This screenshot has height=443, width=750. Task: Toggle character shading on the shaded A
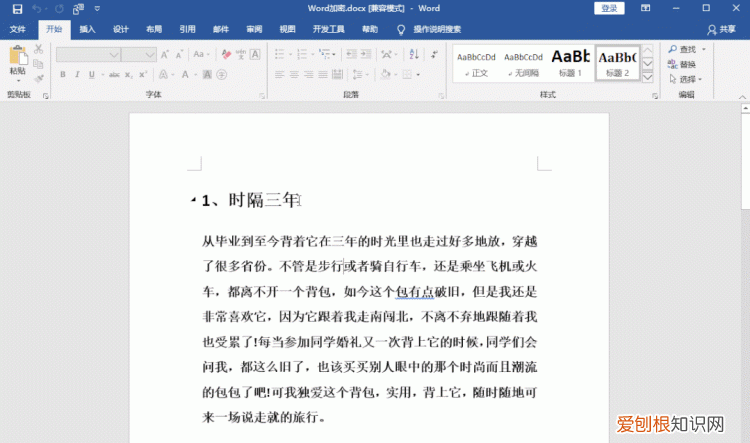pos(207,75)
